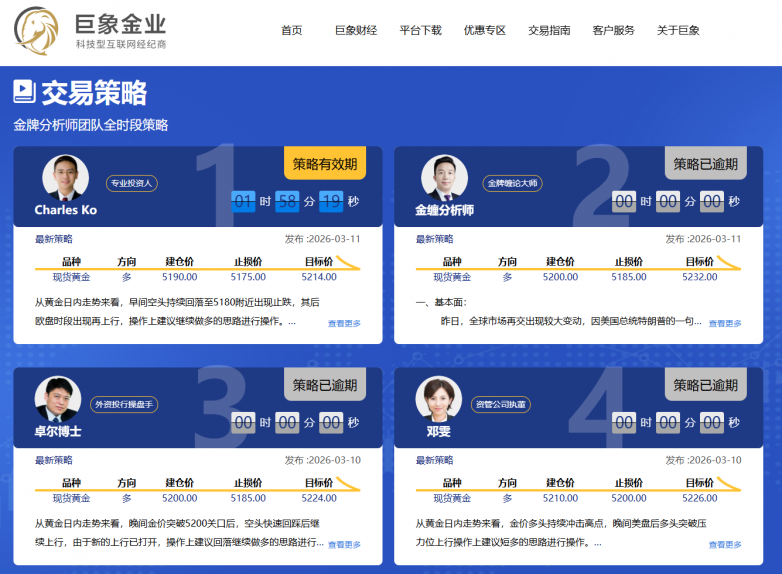Open Charles Ko's avatar photo
782x574 pixels.
click(x=65, y=178)
